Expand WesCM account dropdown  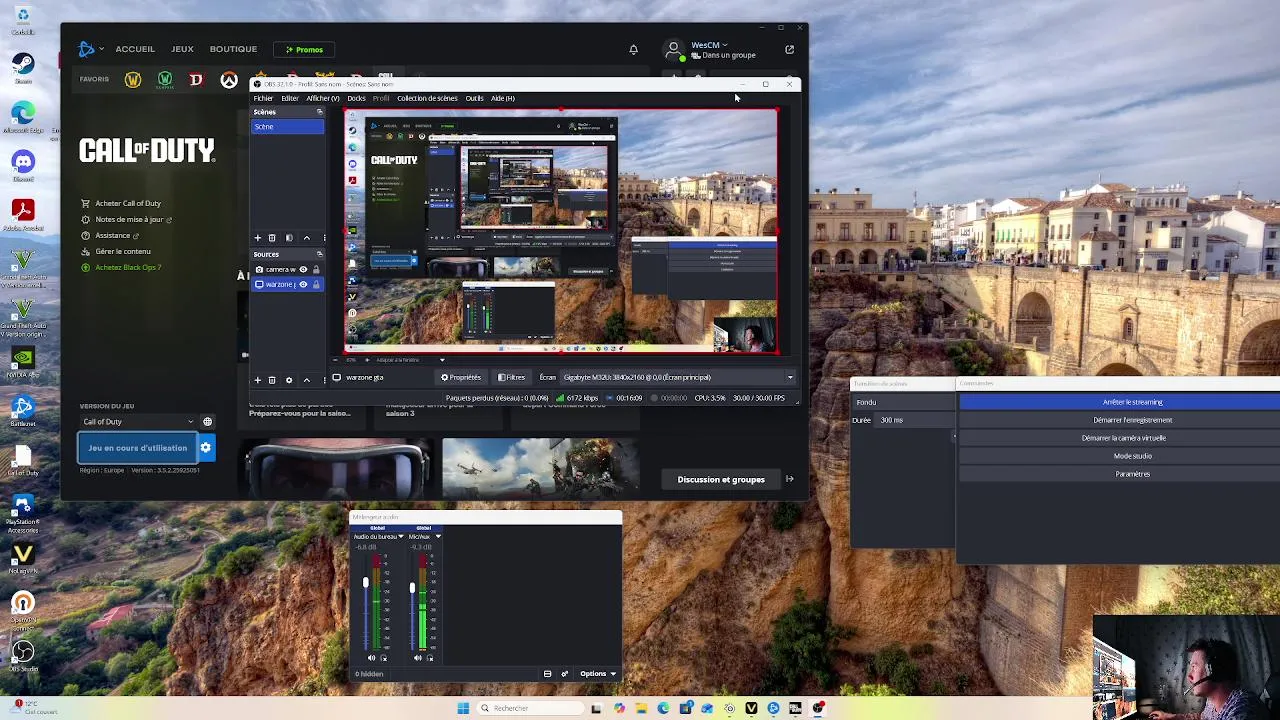coord(709,45)
